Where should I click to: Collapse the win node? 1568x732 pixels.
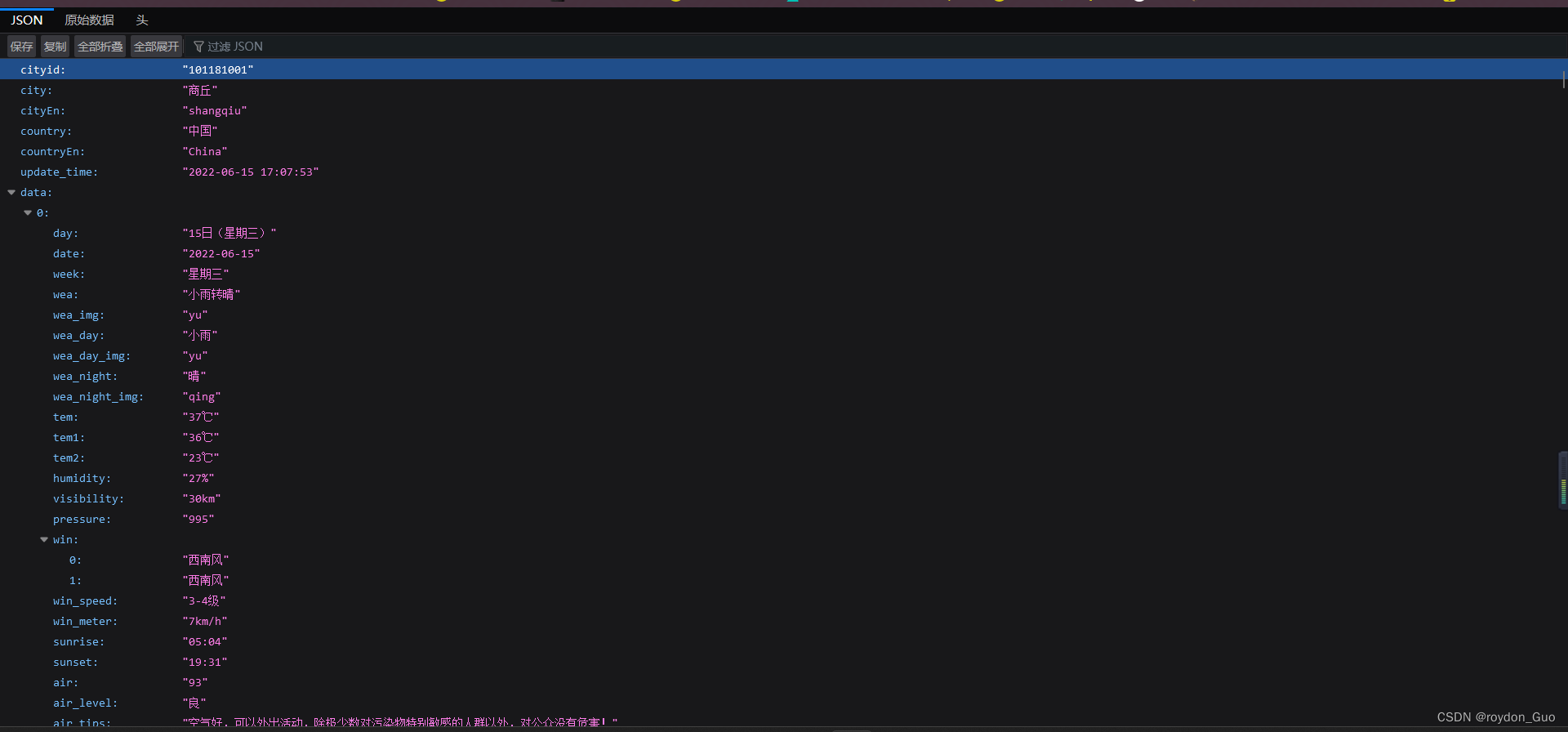[44, 540]
